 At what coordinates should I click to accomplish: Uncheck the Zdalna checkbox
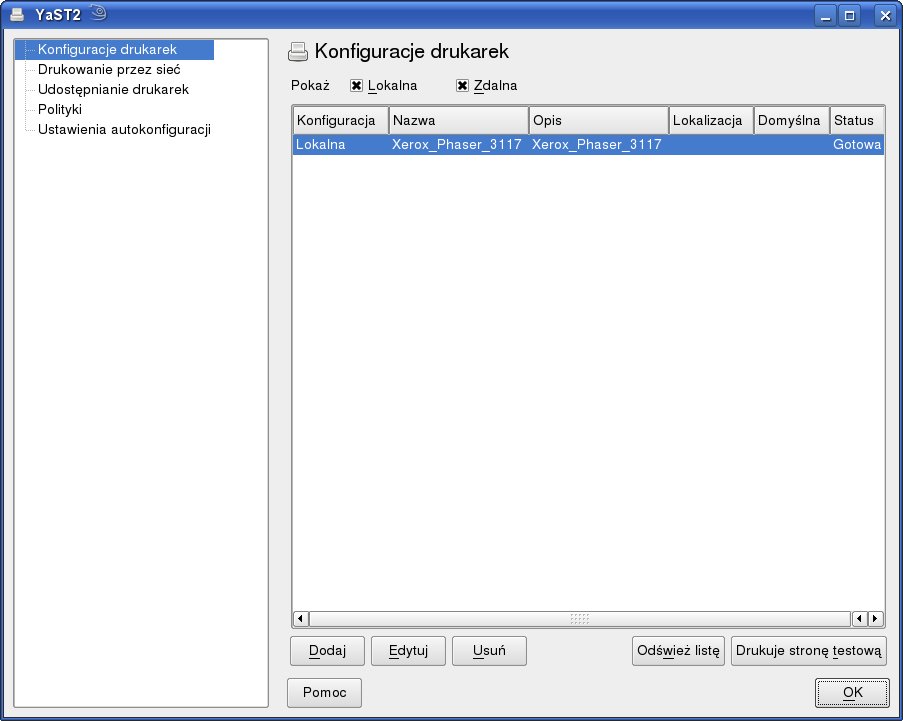pyautogui.click(x=462, y=86)
